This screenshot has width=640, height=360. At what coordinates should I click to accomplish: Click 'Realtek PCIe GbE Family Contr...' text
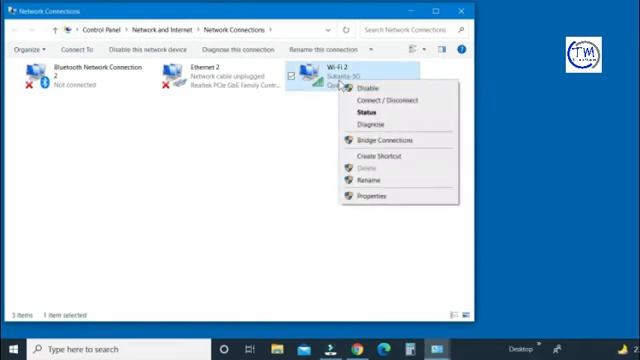[236, 85]
